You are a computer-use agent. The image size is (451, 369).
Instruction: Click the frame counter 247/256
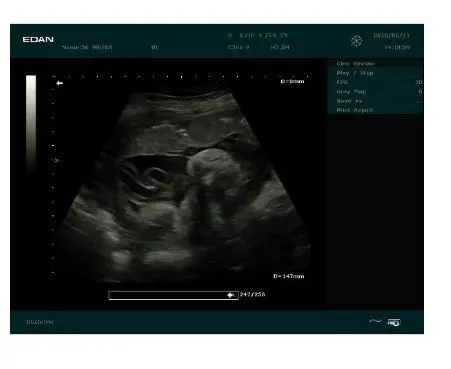click(x=252, y=295)
